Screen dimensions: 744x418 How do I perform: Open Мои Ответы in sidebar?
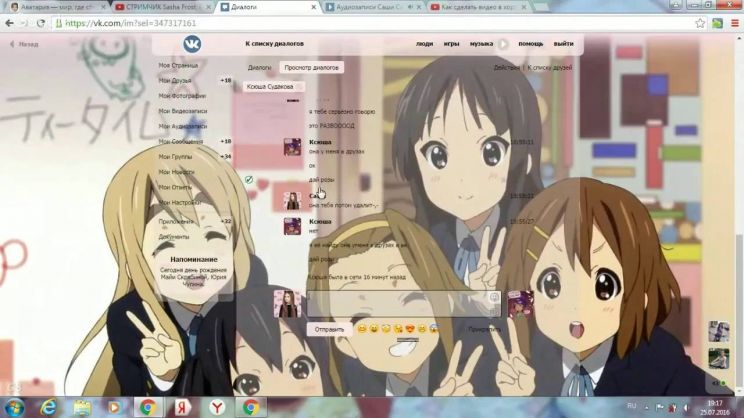[x=175, y=187]
